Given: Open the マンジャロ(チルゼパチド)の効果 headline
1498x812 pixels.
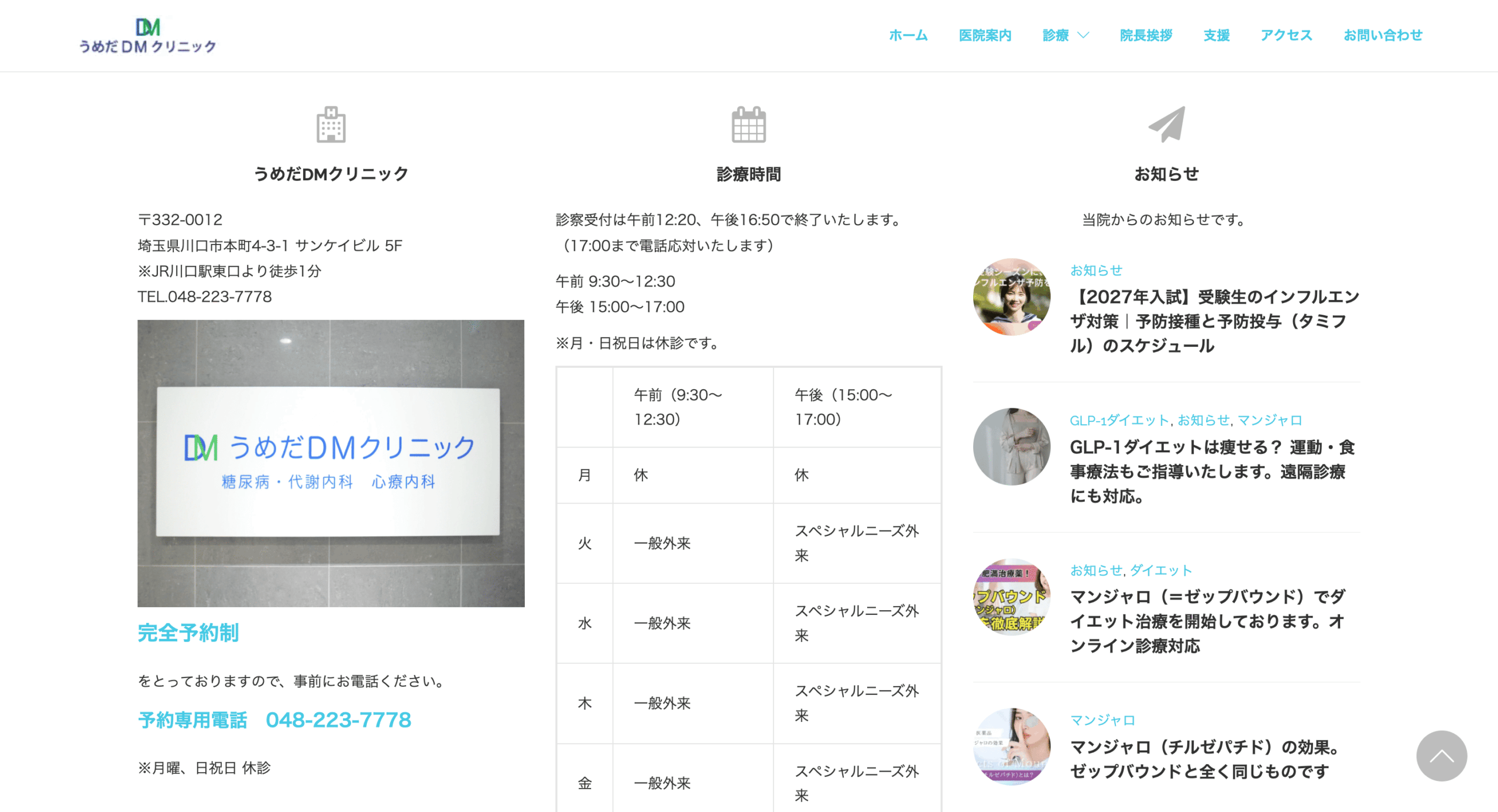Looking at the screenshot, I should [1205, 759].
